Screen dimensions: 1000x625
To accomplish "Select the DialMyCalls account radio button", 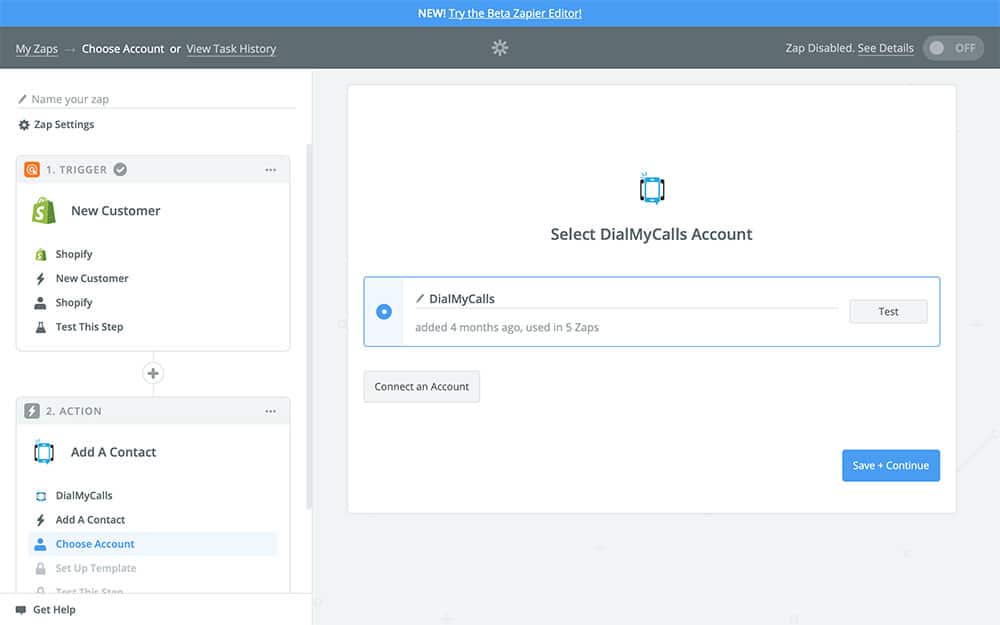I will coord(384,312).
